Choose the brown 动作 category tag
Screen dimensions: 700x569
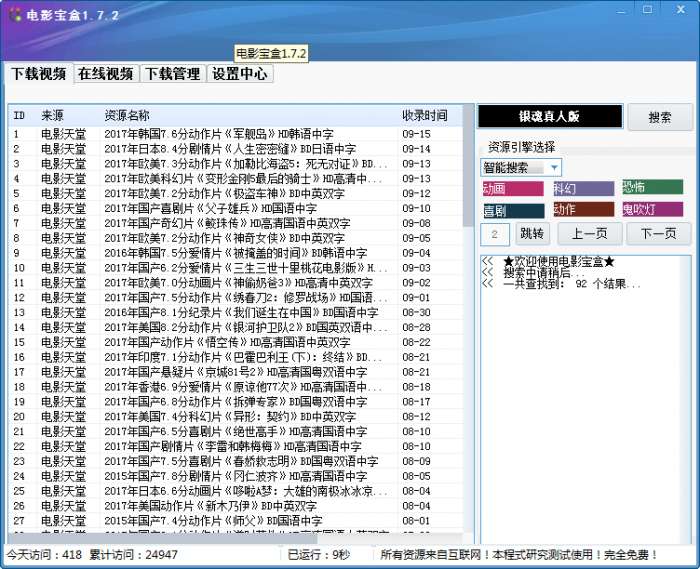pyautogui.click(x=583, y=209)
